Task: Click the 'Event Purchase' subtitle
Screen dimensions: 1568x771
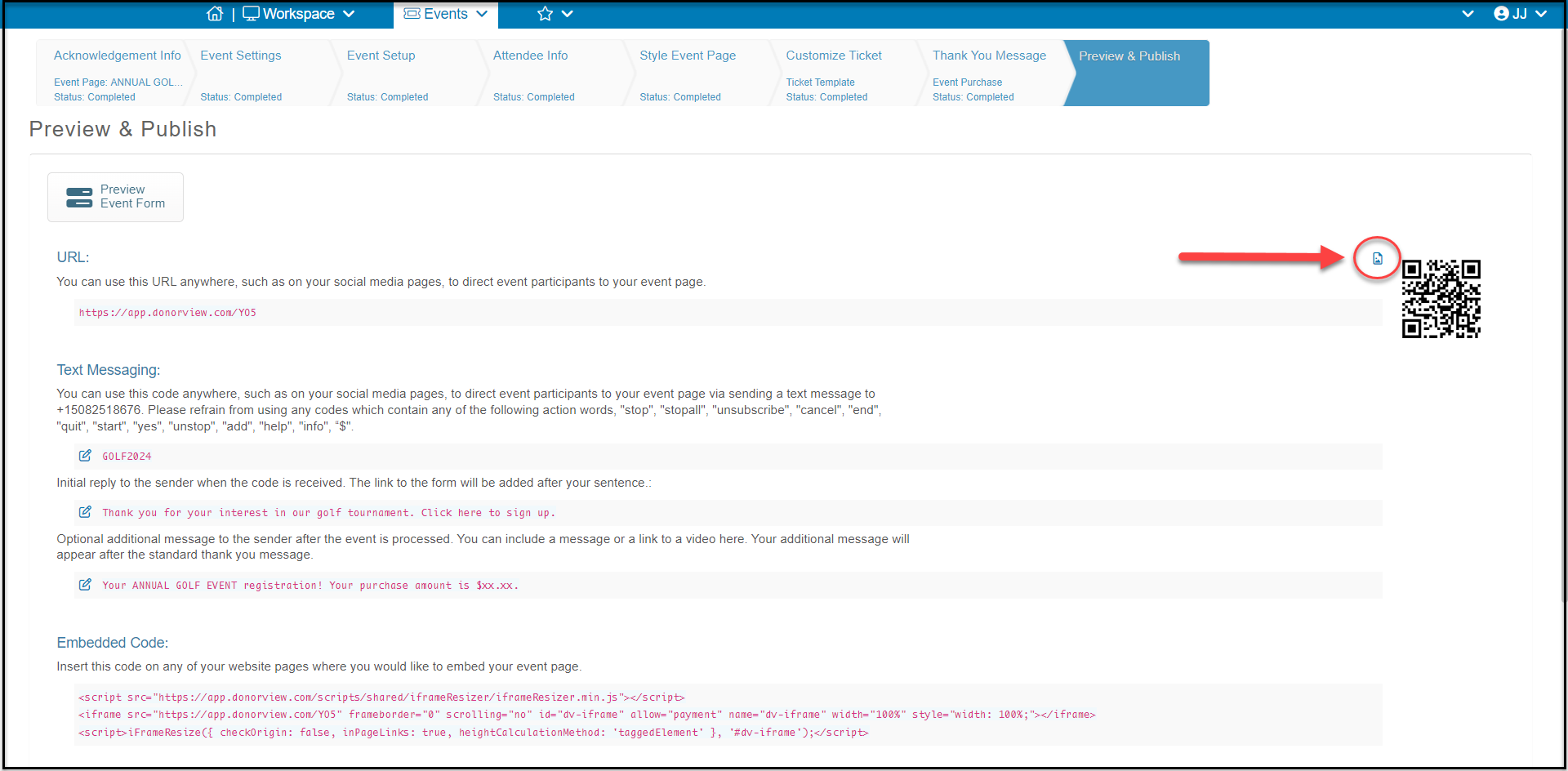Action: click(967, 82)
